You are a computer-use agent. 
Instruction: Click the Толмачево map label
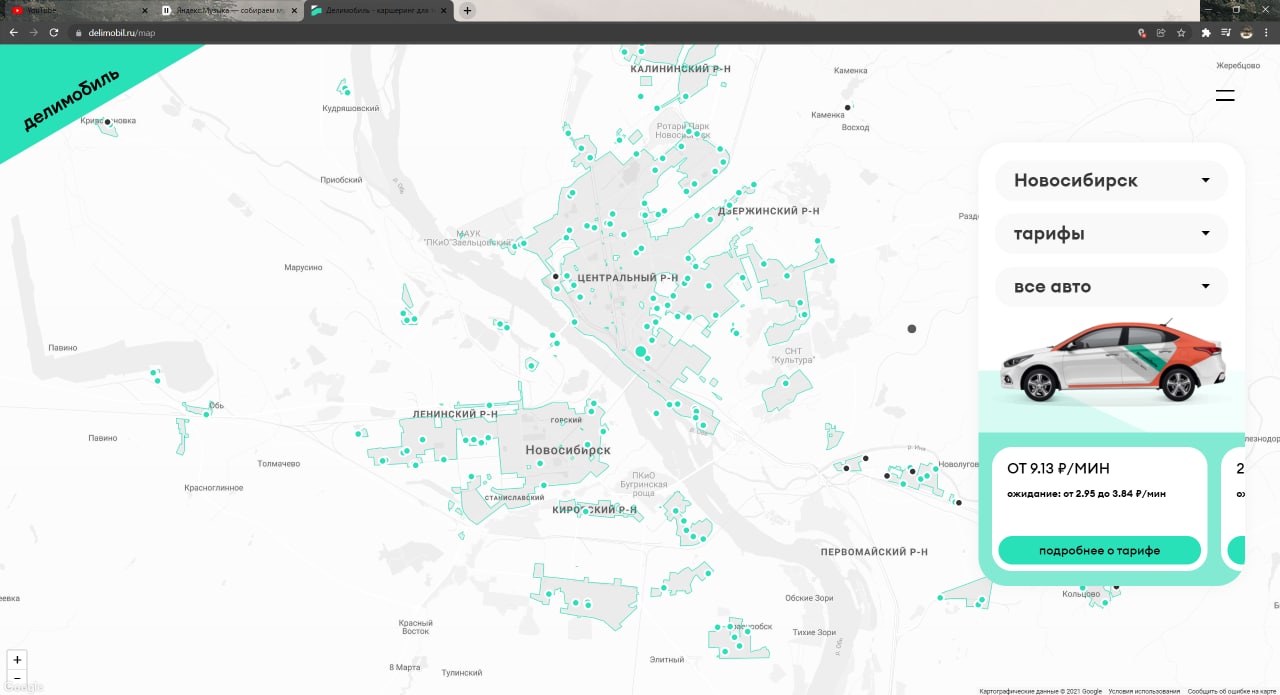(x=278, y=464)
